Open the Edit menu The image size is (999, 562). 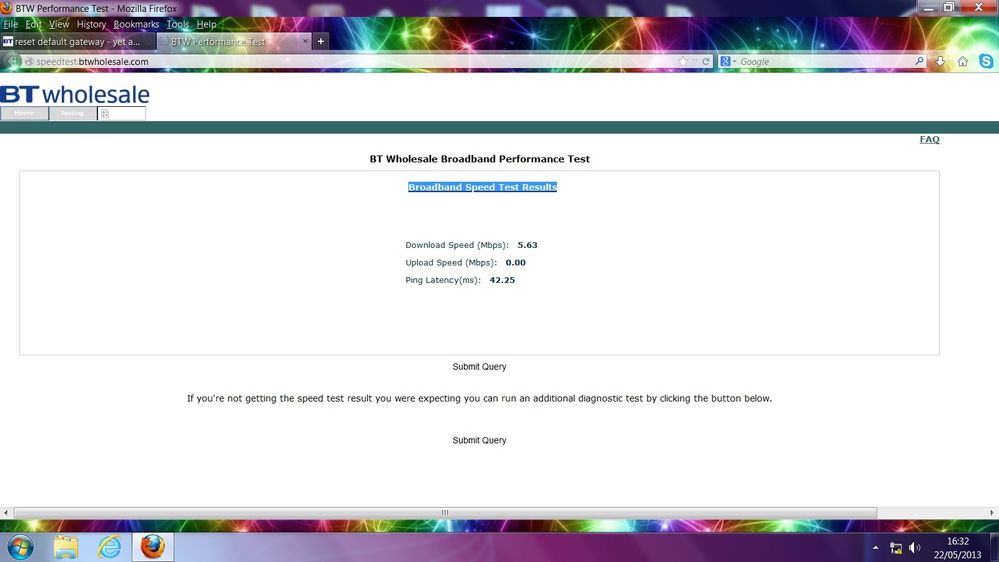[x=33, y=24]
